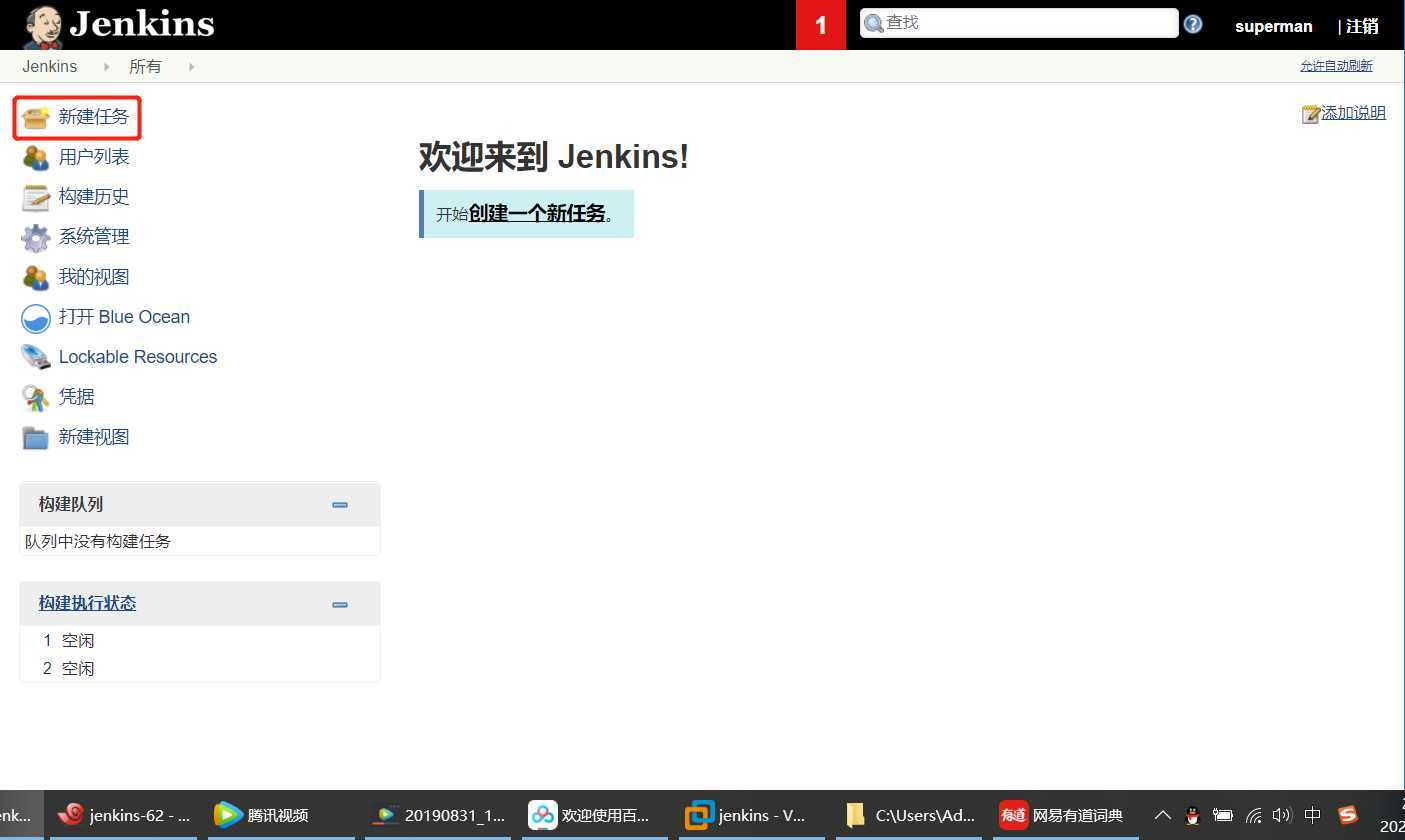Click Jenkins breadcrumb item
Screen dimensions: 1405x840
tap(50, 66)
